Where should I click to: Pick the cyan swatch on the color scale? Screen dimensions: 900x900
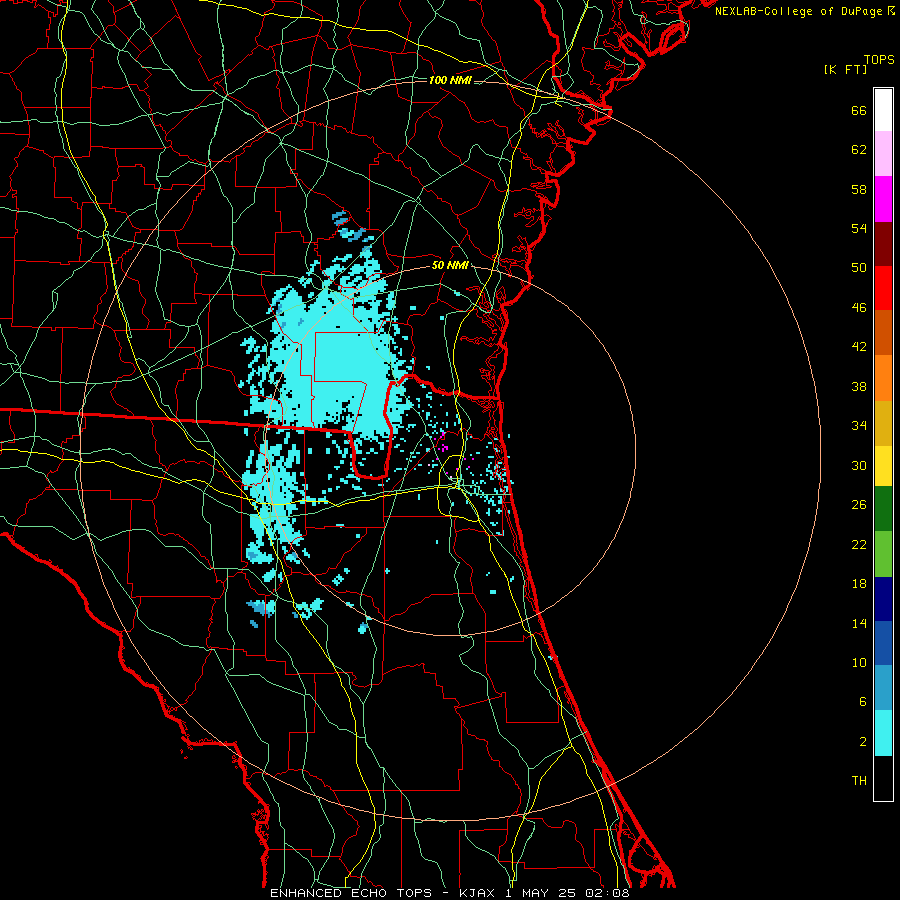[883, 733]
